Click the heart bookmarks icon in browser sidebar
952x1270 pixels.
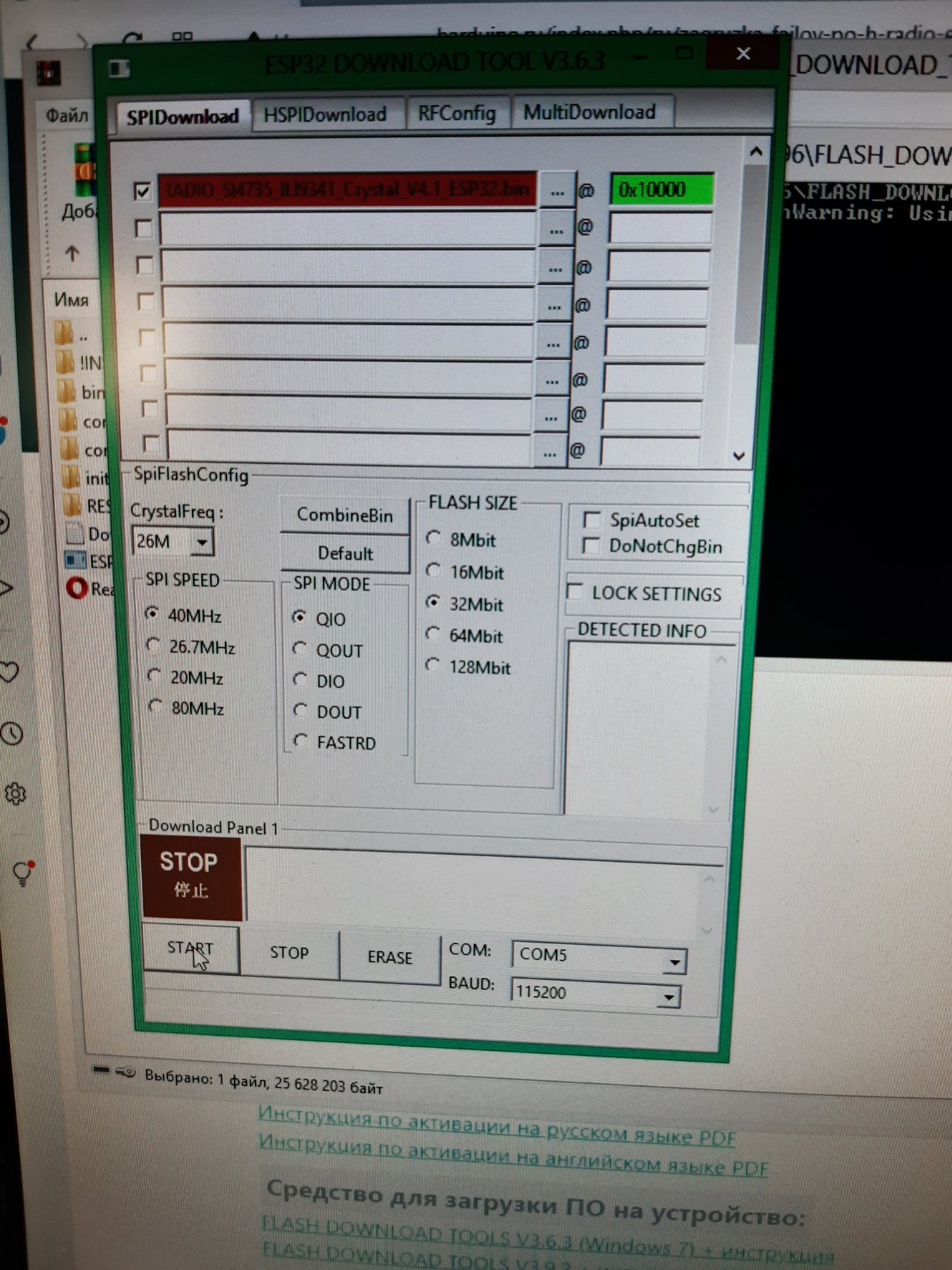[10, 672]
